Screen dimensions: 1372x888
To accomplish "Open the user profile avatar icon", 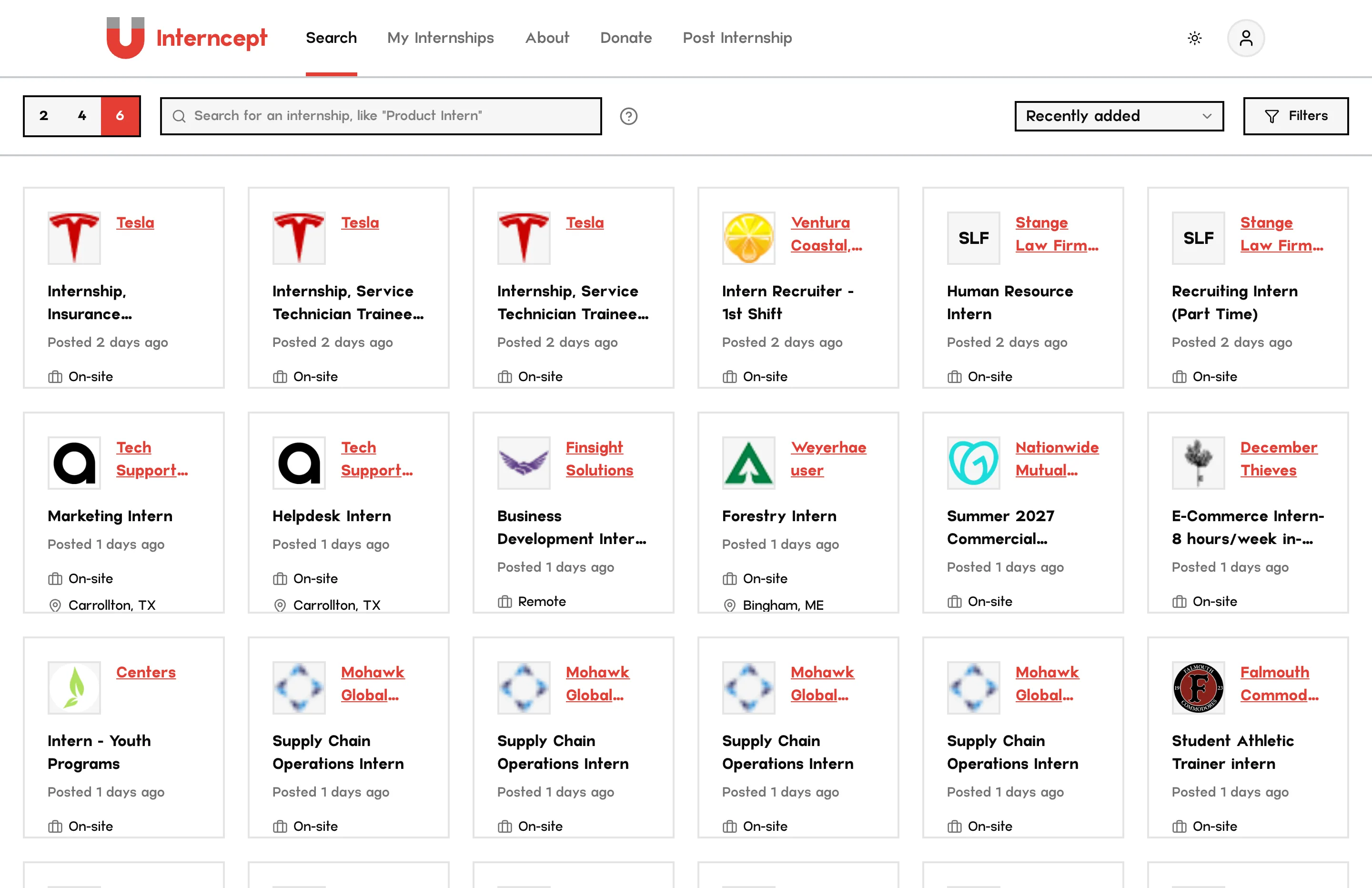I will click(1246, 38).
